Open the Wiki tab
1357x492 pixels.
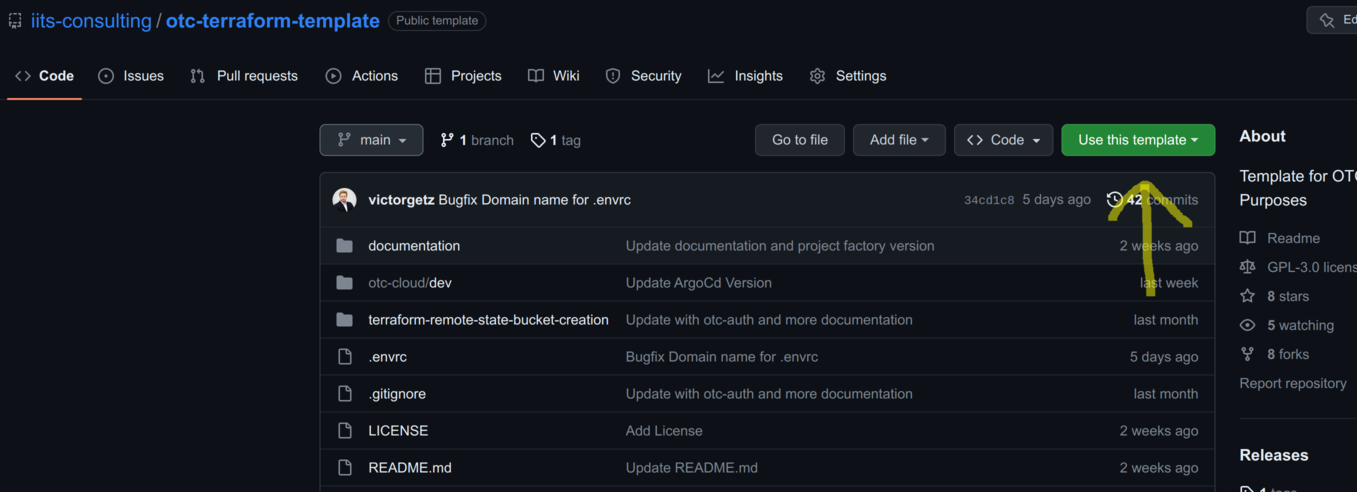(x=554, y=76)
